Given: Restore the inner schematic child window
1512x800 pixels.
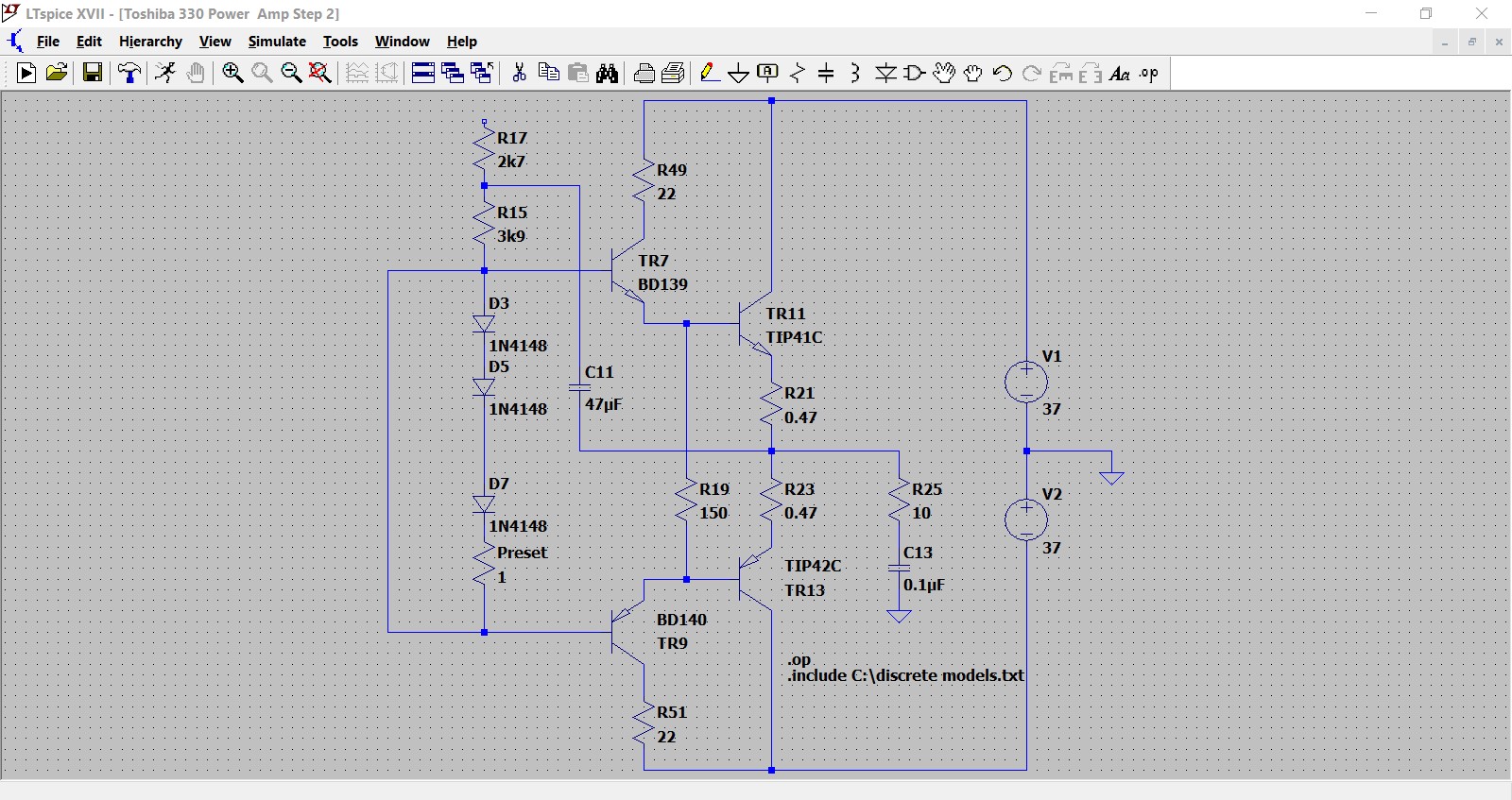Looking at the screenshot, I should click(x=1471, y=42).
